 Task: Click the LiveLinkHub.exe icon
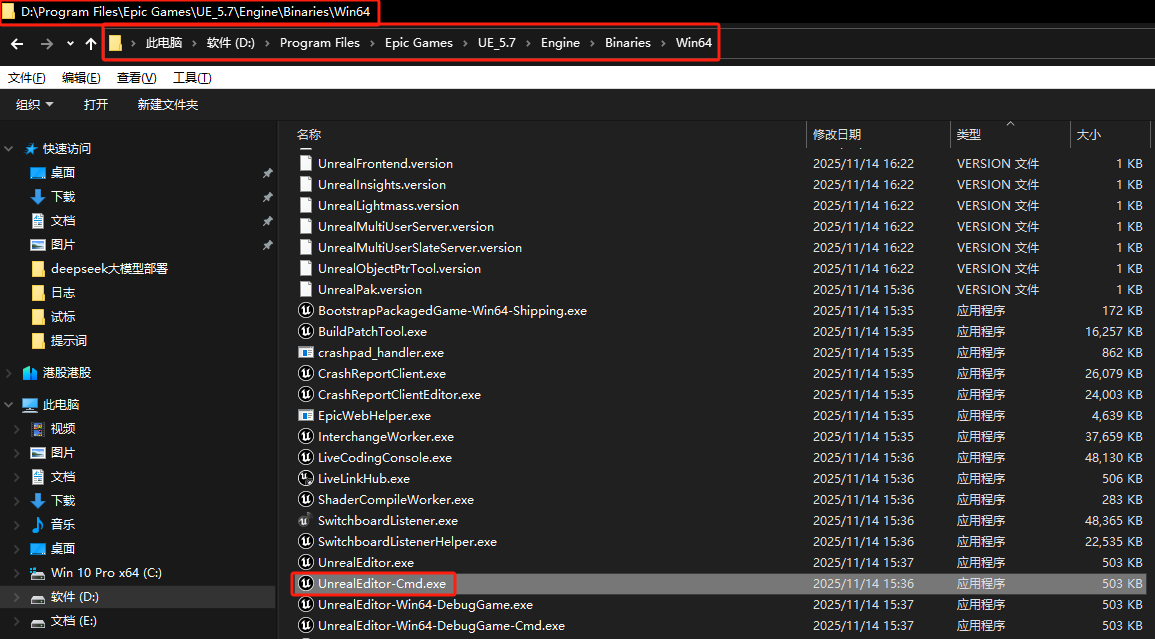coord(305,478)
